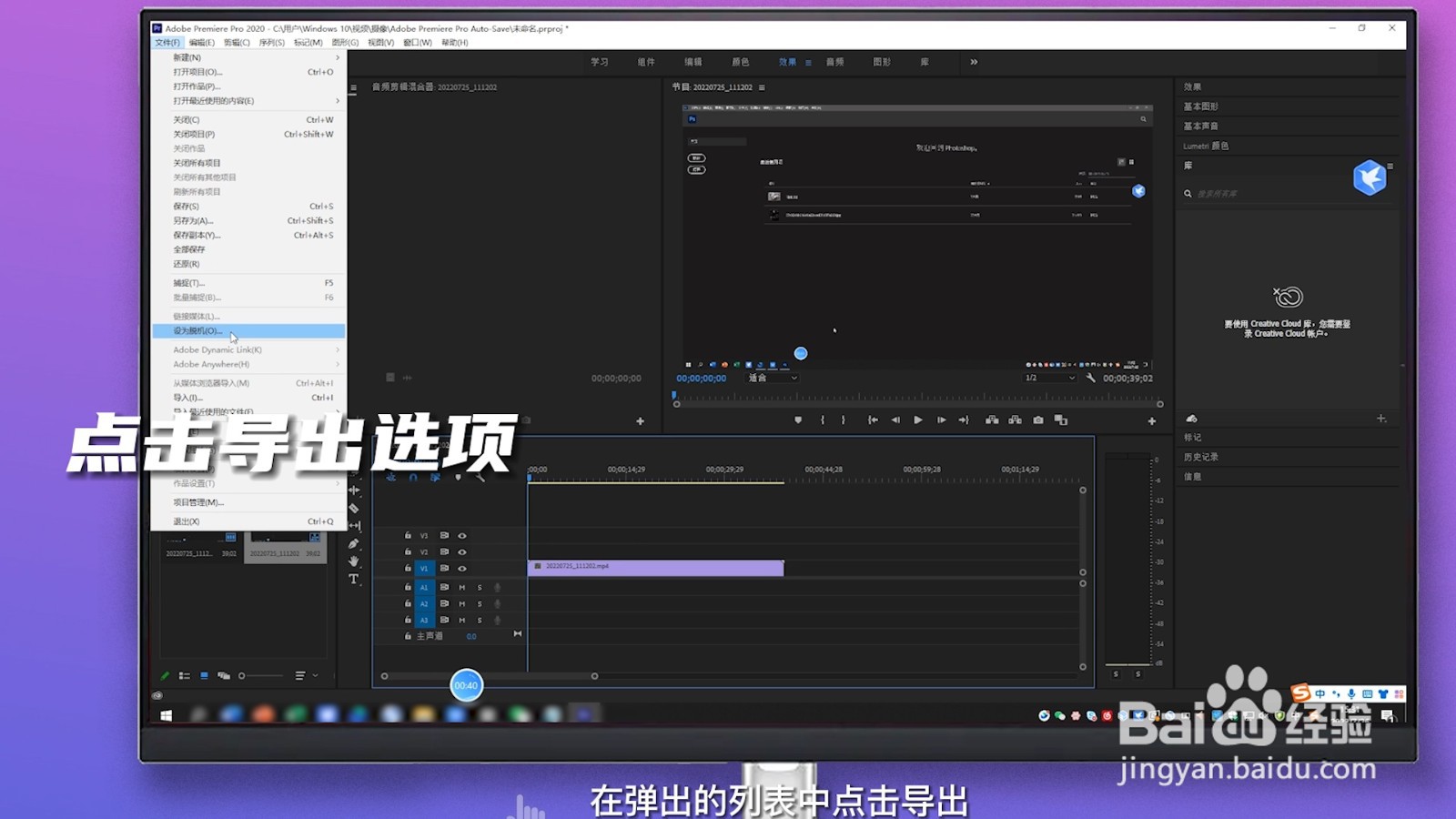Toggle the snapping magnet icon in the timeline
This screenshot has width=1456, height=819.
pos(413,477)
